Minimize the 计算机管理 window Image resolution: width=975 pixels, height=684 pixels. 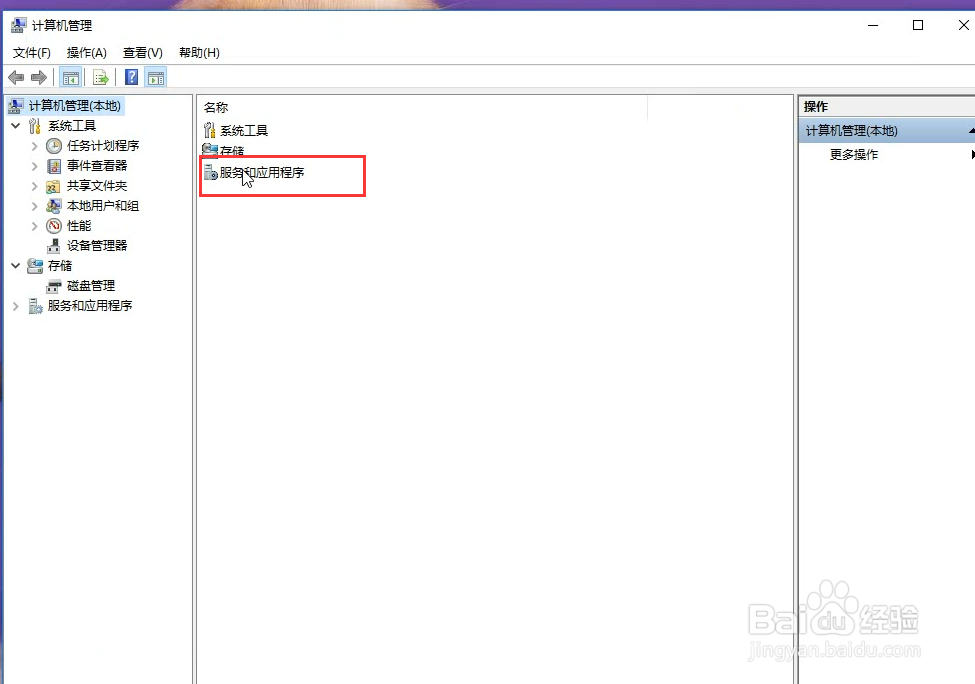(x=873, y=25)
